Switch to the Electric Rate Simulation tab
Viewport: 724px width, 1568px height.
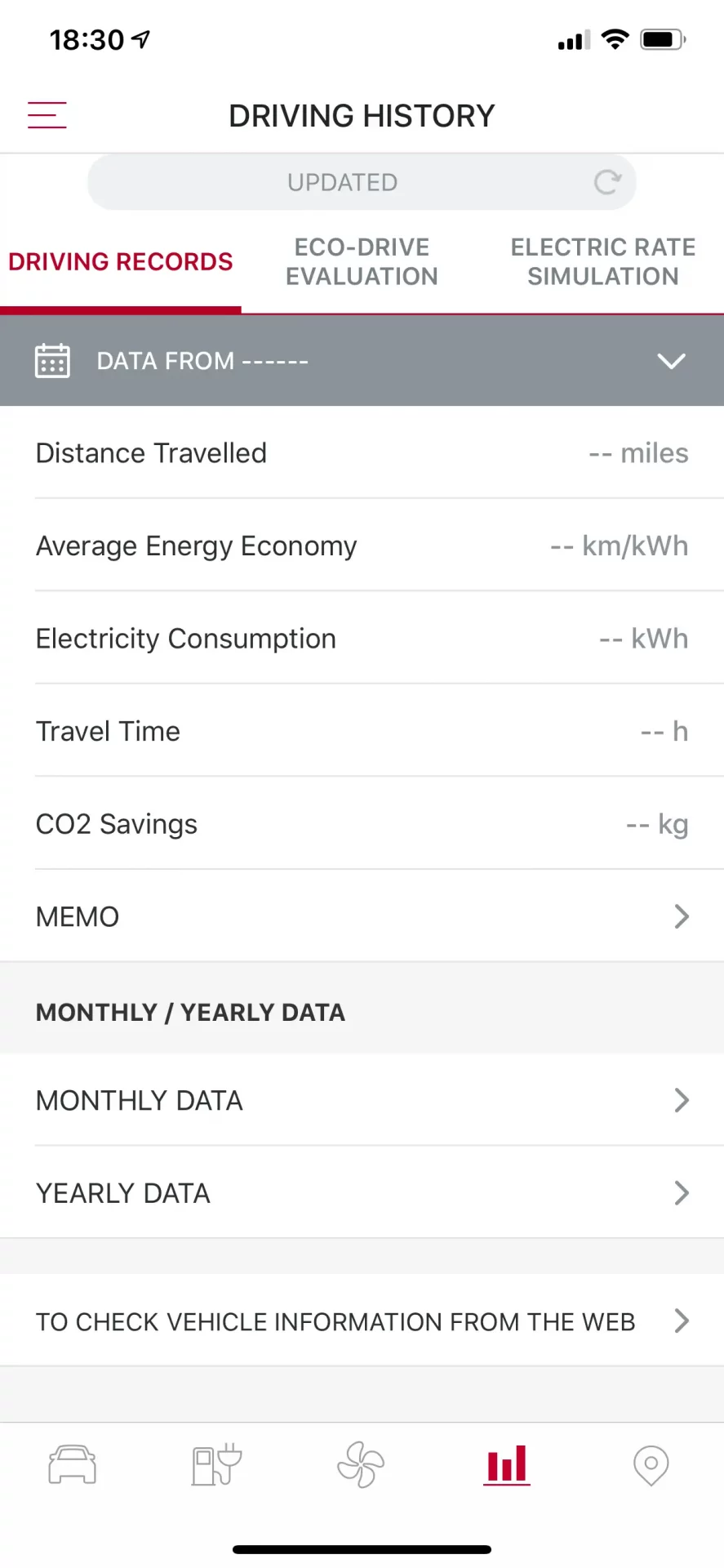tap(602, 261)
